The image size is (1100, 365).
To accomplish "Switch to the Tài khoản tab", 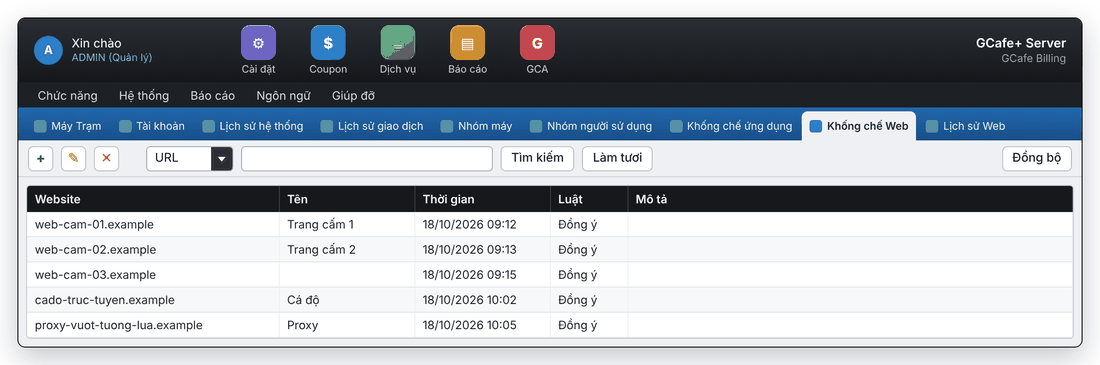I will [x=152, y=126].
